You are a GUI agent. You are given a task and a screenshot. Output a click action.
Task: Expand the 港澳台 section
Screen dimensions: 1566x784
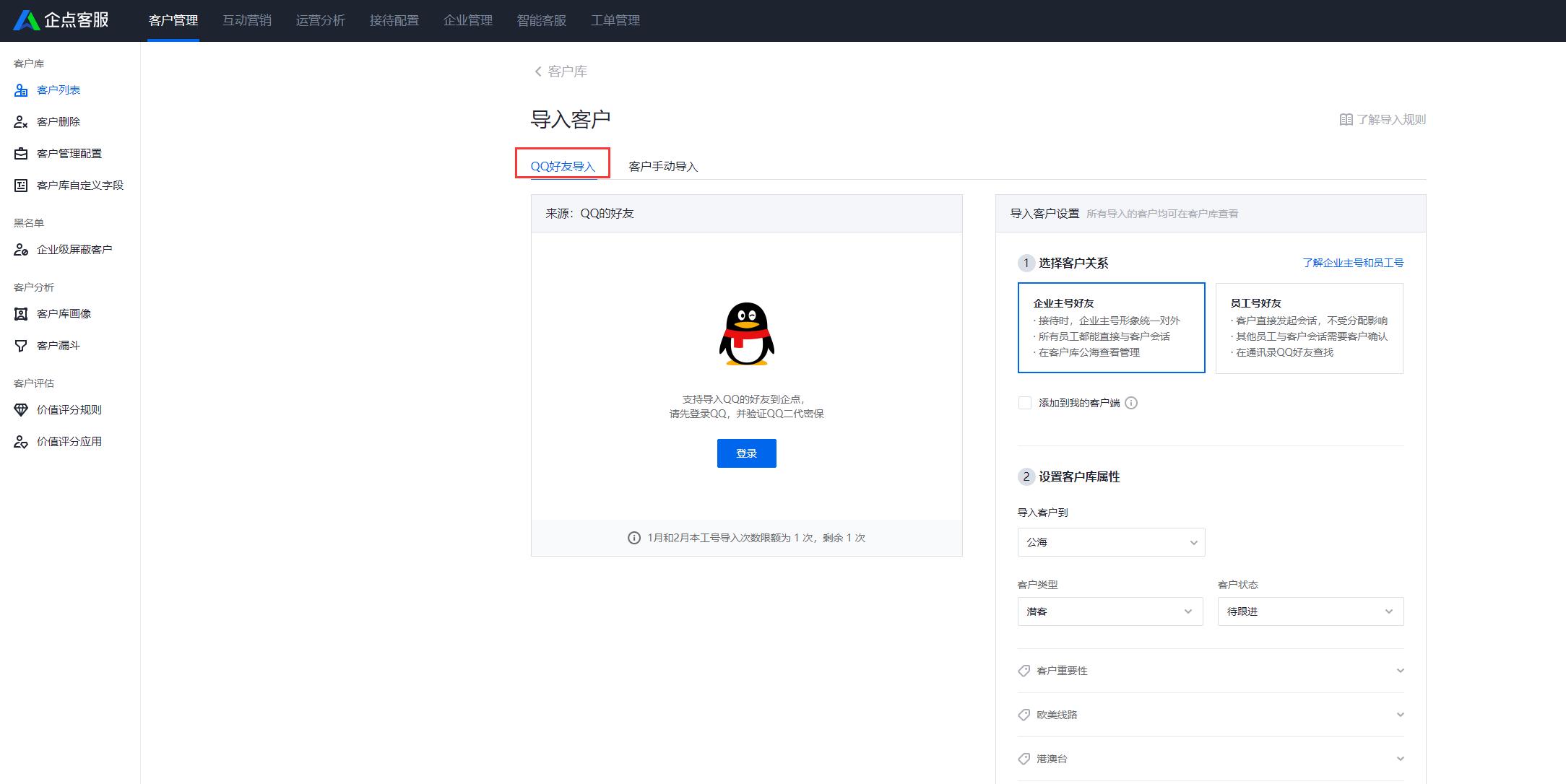1211,758
